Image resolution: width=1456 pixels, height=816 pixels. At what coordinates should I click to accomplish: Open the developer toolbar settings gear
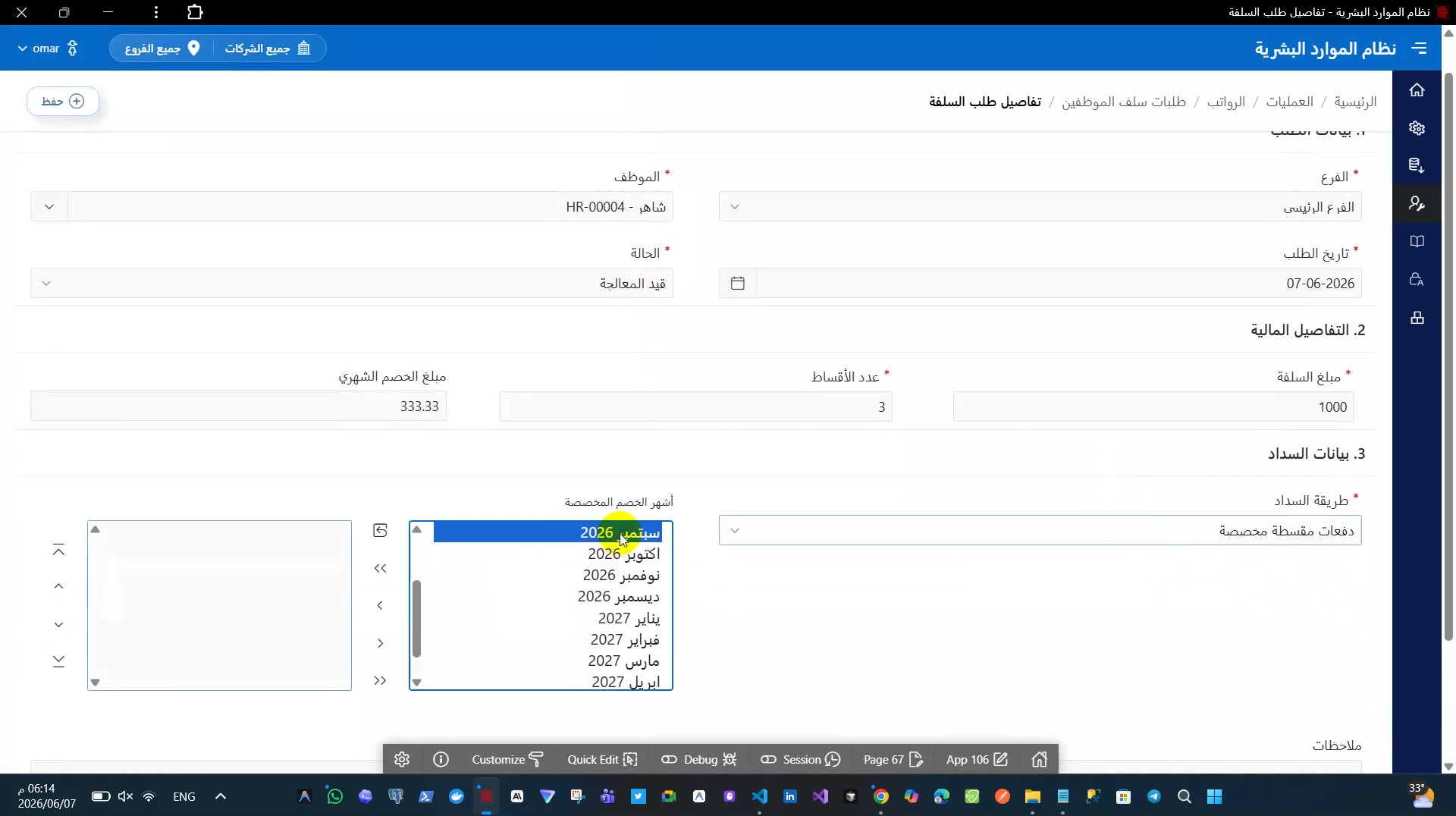pos(402,760)
